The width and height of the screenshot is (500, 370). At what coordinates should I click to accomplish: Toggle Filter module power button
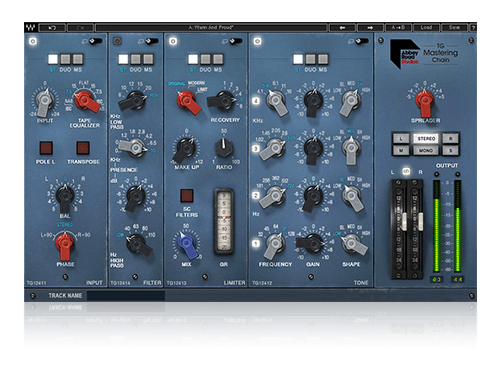pos(117,41)
